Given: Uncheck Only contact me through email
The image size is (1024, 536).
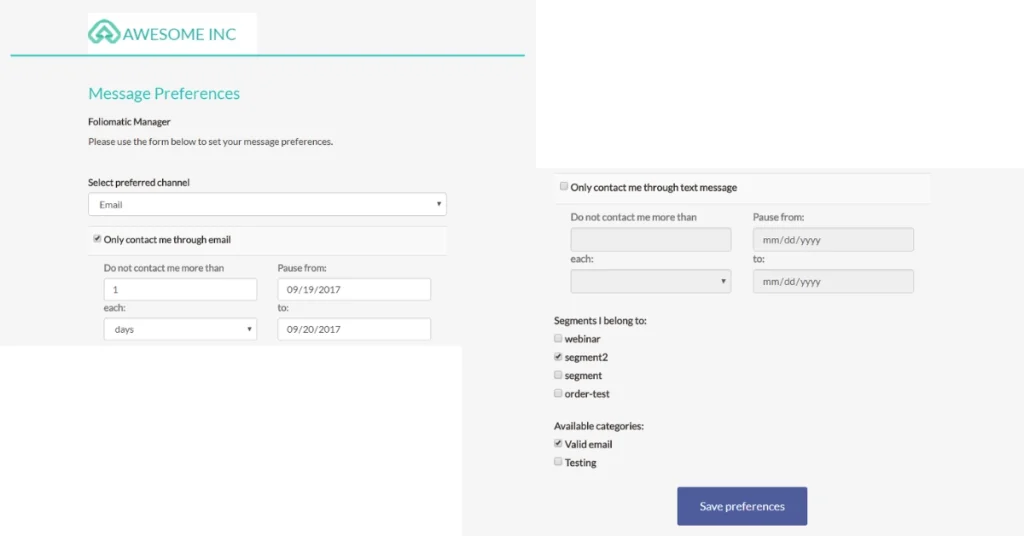Looking at the screenshot, I should click(x=97, y=239).
